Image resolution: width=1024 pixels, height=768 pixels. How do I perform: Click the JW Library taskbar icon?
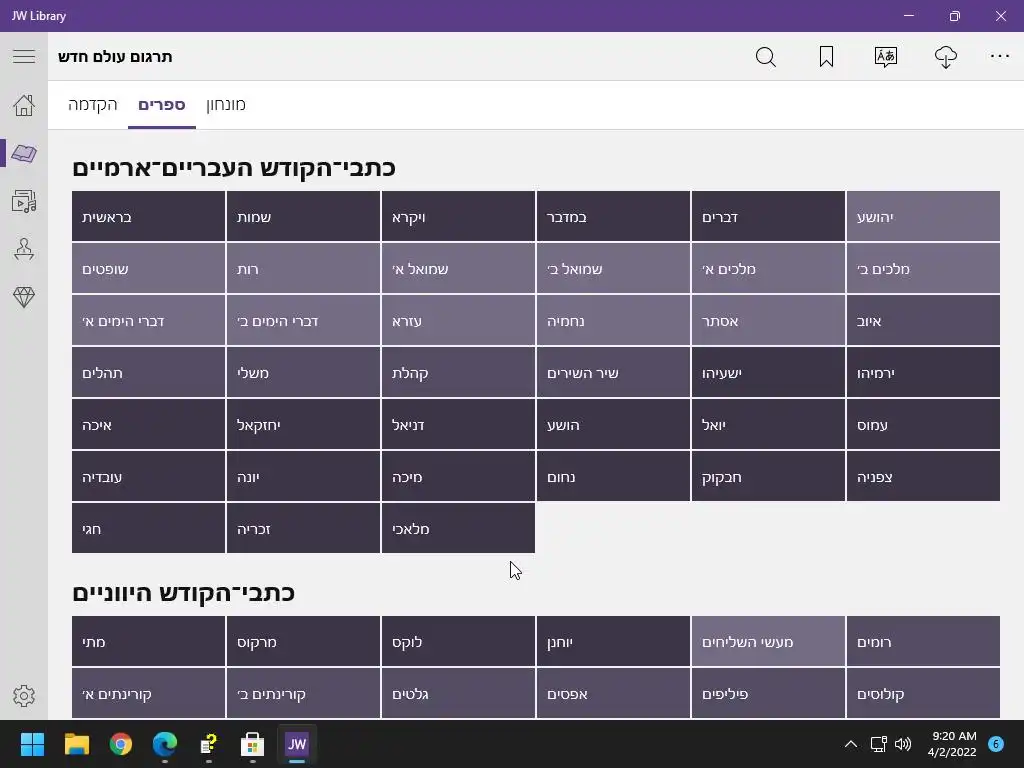point(296,744)
